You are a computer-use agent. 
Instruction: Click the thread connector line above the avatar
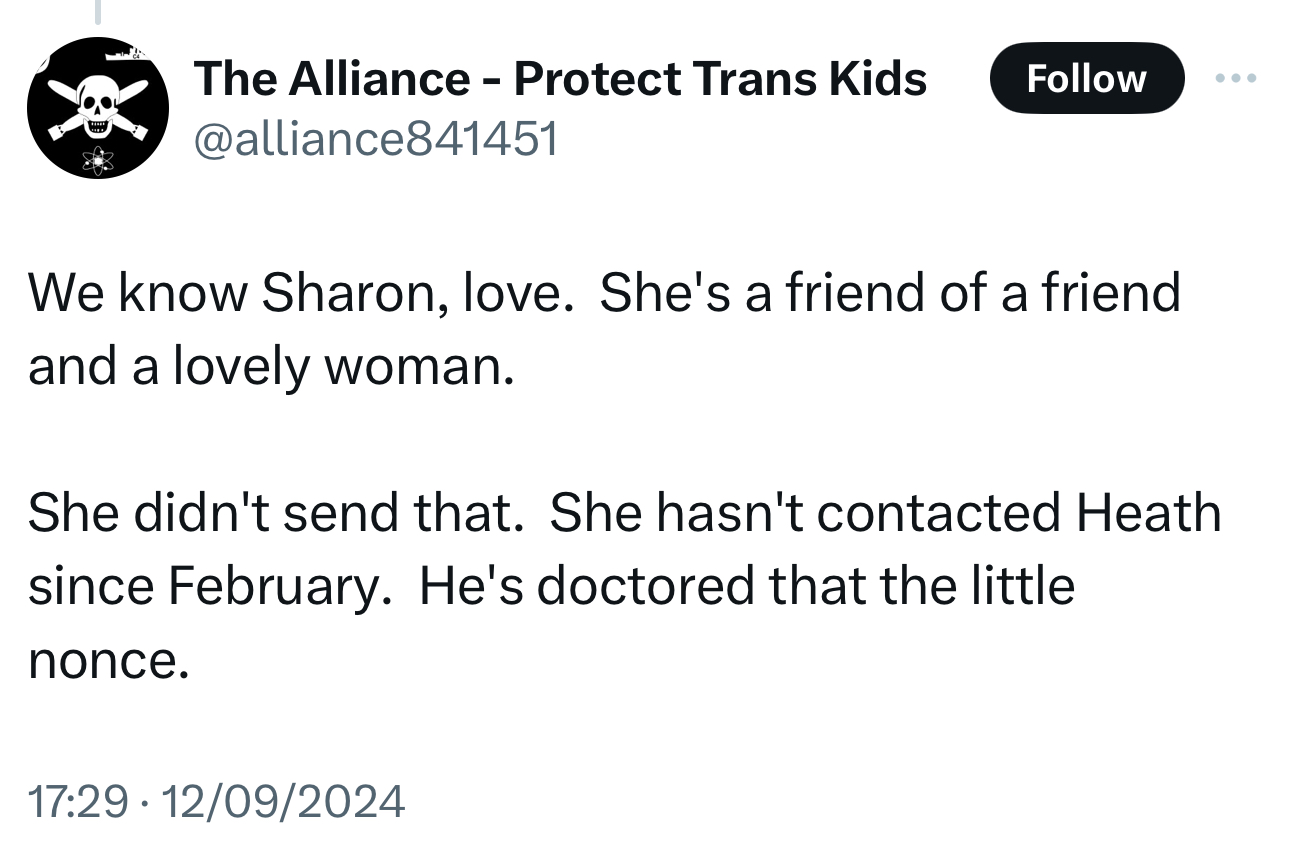(x=98, y=11)
